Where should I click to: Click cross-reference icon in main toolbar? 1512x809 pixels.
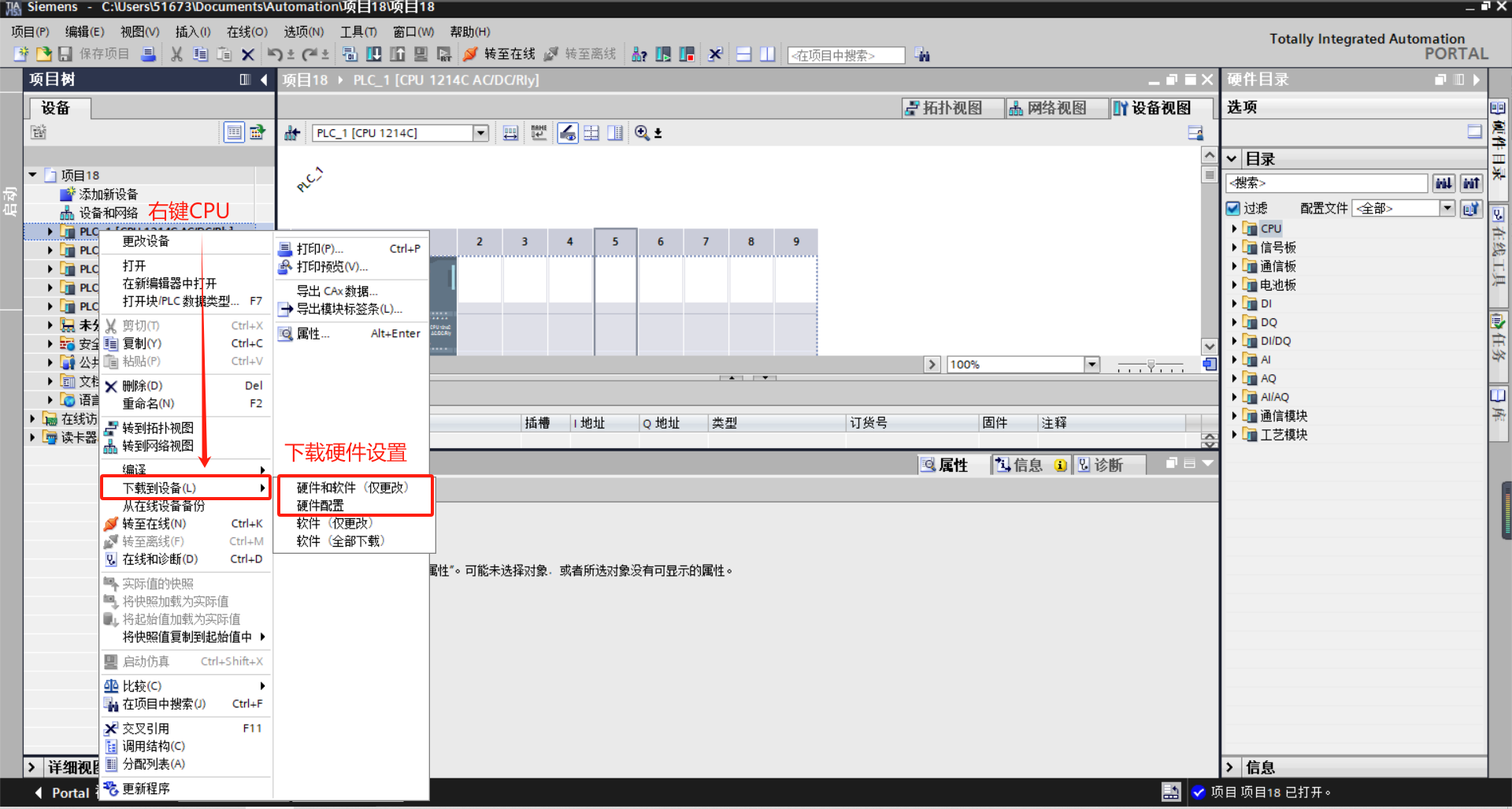click(715, 54)
